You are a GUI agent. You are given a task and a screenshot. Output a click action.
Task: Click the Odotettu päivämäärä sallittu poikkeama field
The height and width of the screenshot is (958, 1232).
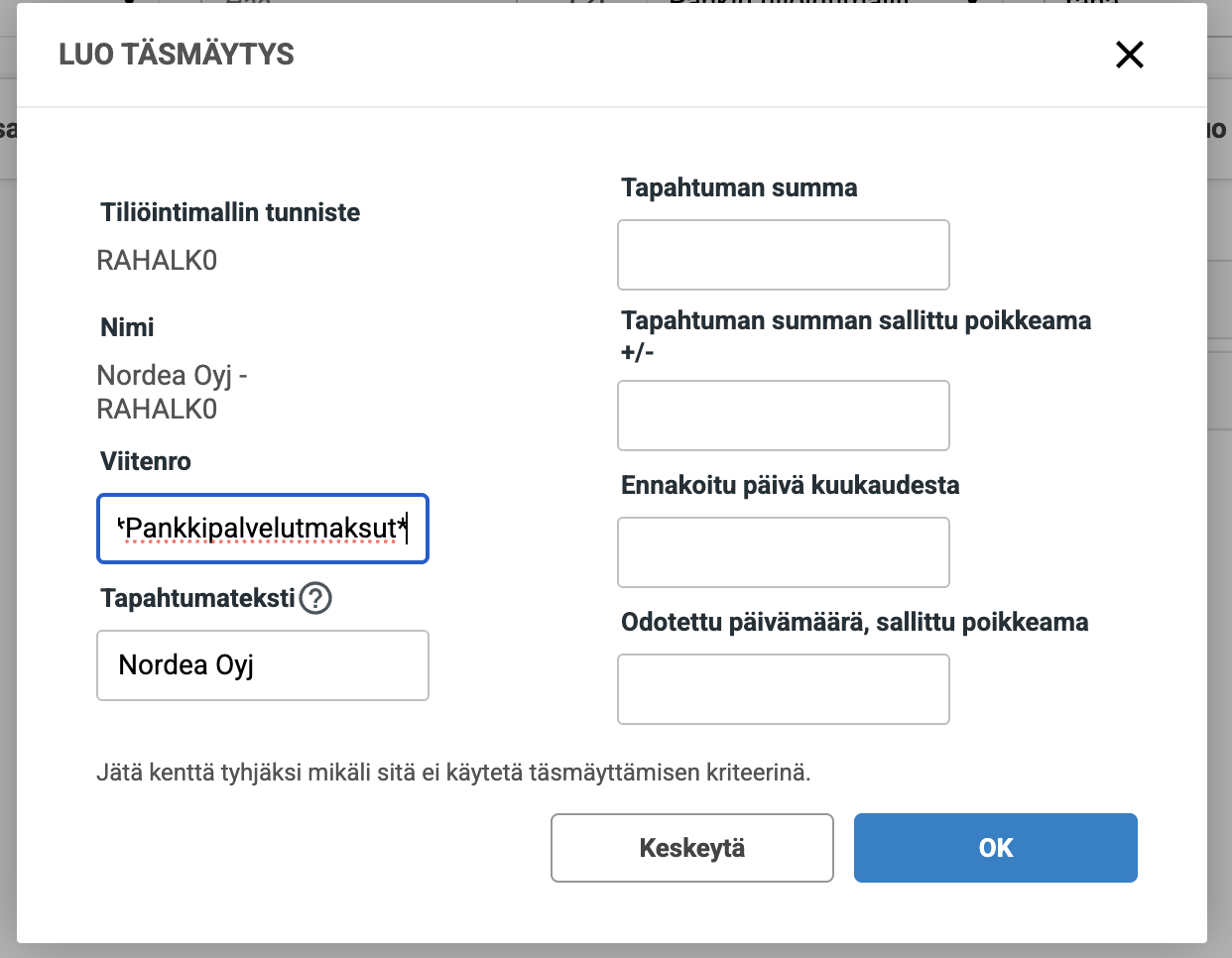click(783, 689)
